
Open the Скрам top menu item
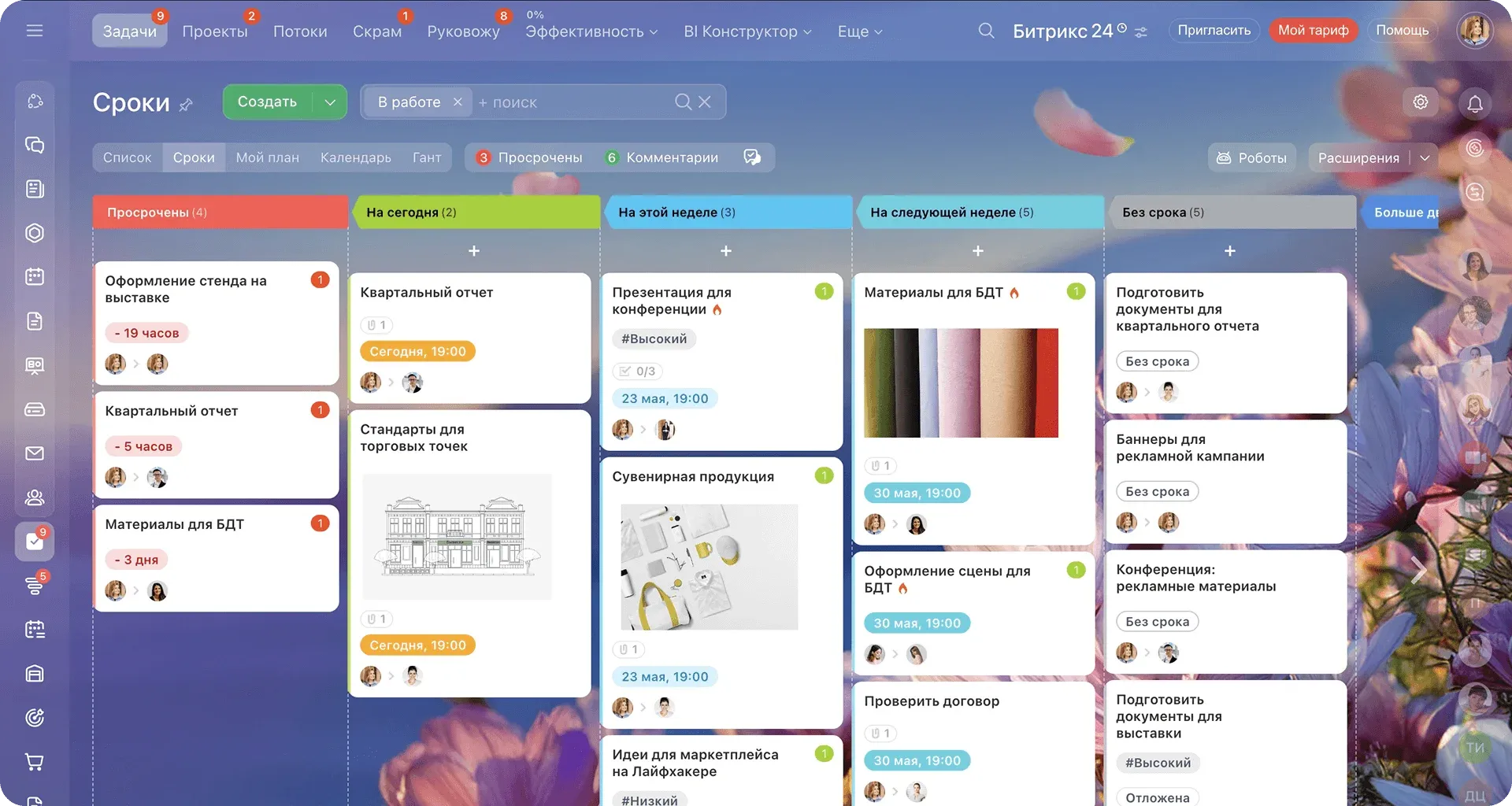[377, 31]
